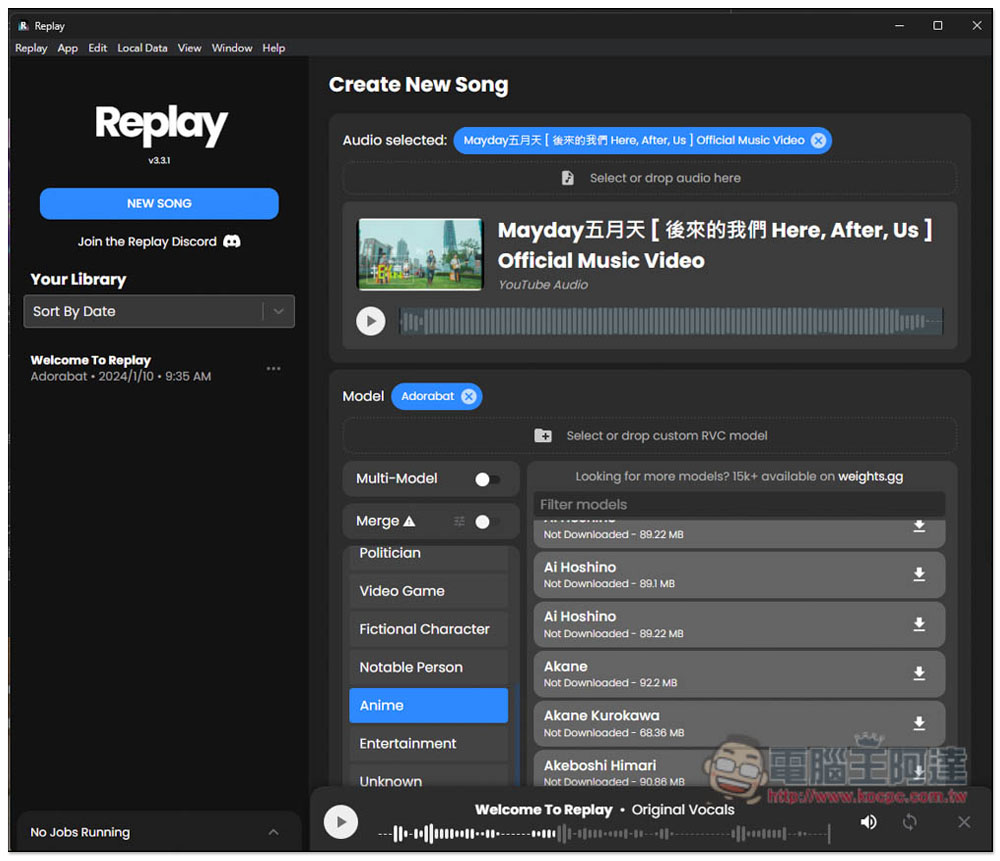The image size is (1000, 861).
Task: Select the Anime category
Action: [x=429, y=705]
